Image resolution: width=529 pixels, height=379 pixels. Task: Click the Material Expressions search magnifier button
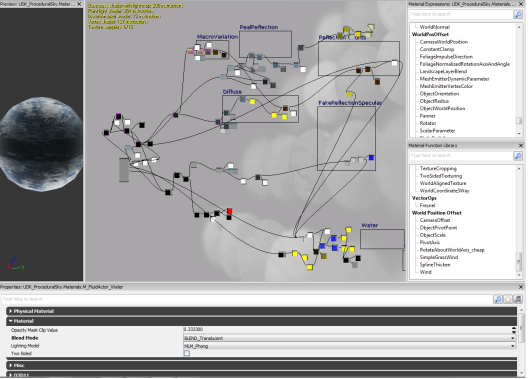coord(518,14)
